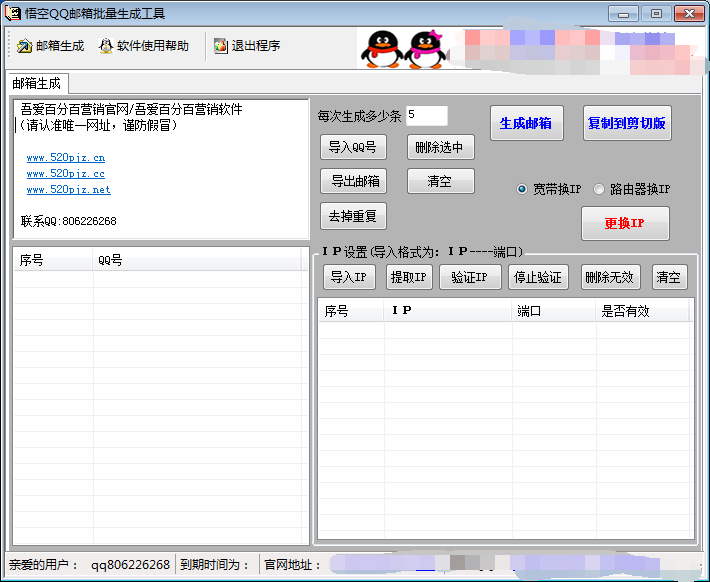Click 清空 button beside 导出邮箱

point(441,181)
